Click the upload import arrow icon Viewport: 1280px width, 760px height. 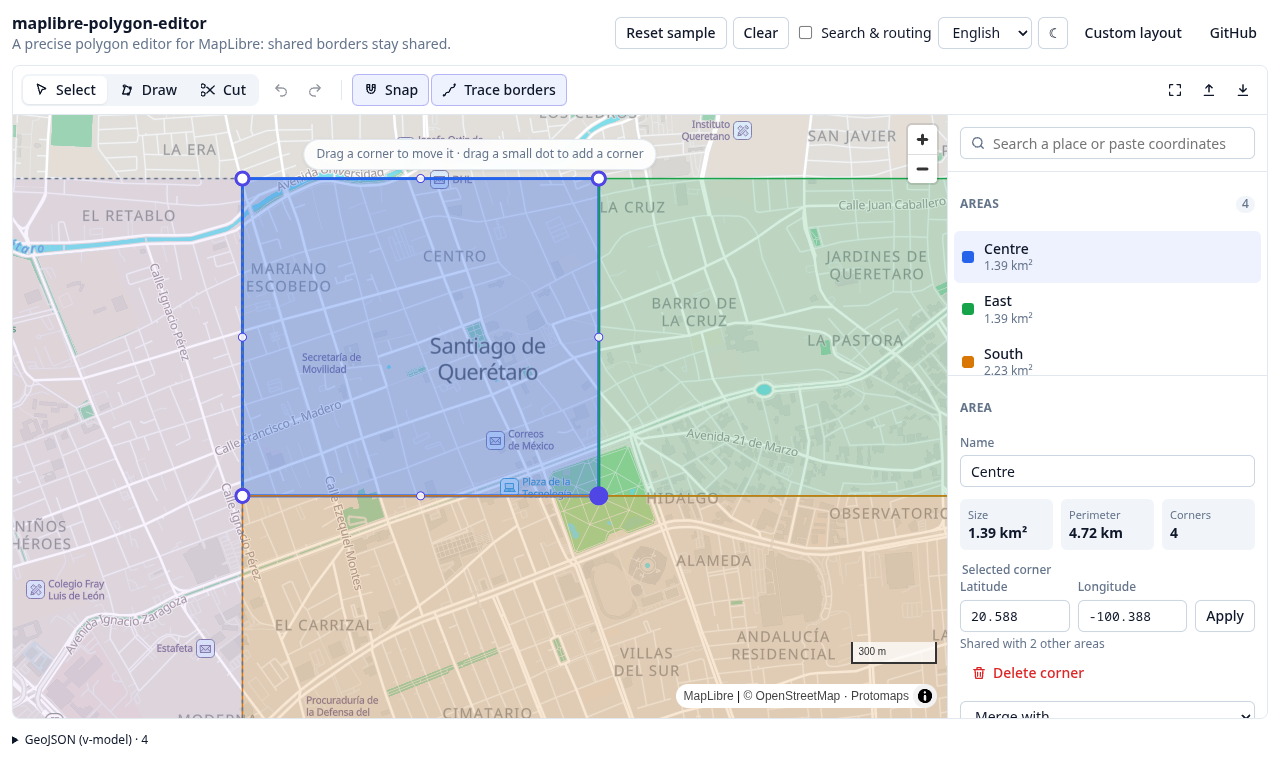click(1209, 90)
